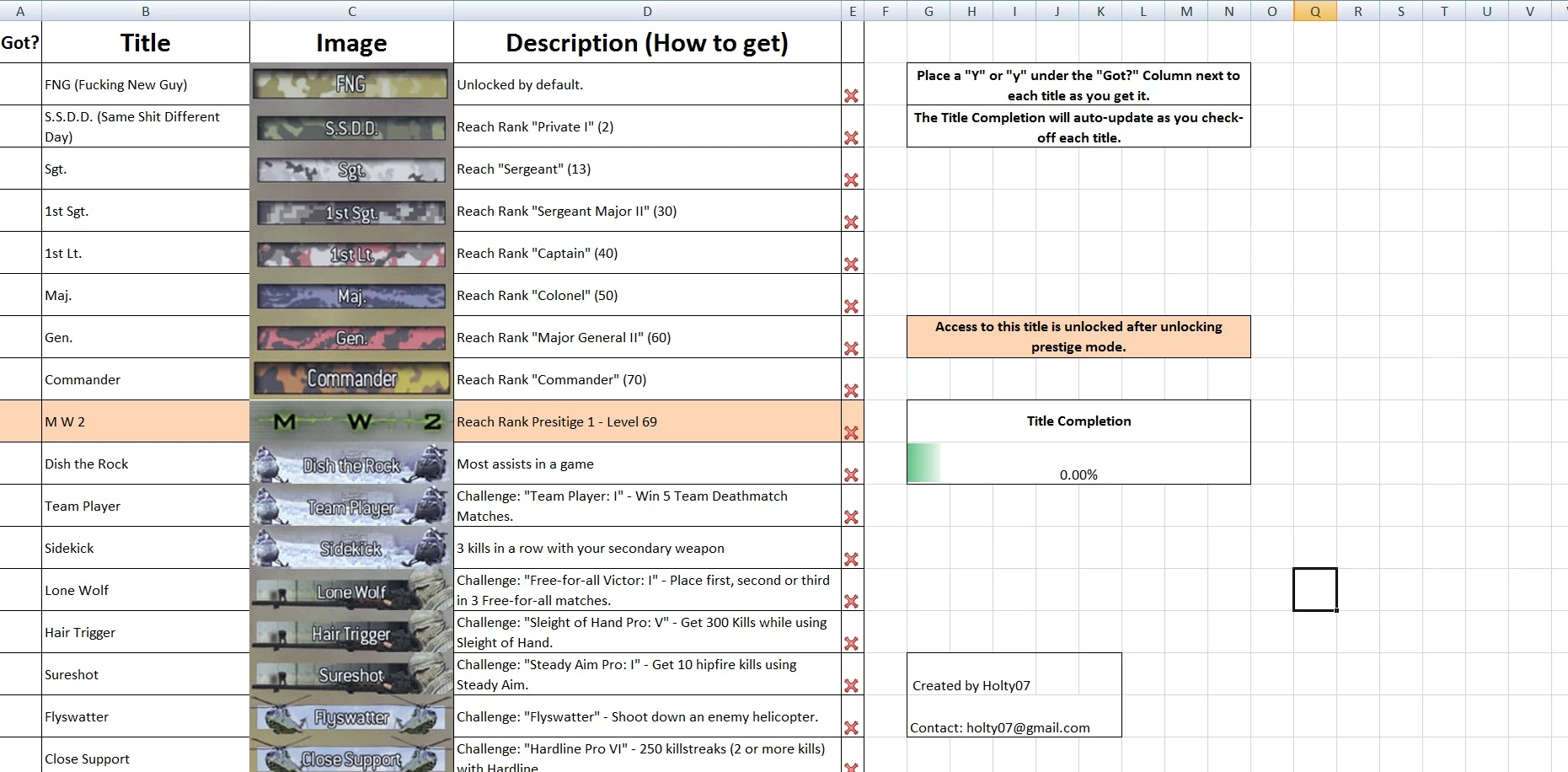Select the Hair Trigger banner image
The height and width of the screenshot is (772, 1568).
351,632
